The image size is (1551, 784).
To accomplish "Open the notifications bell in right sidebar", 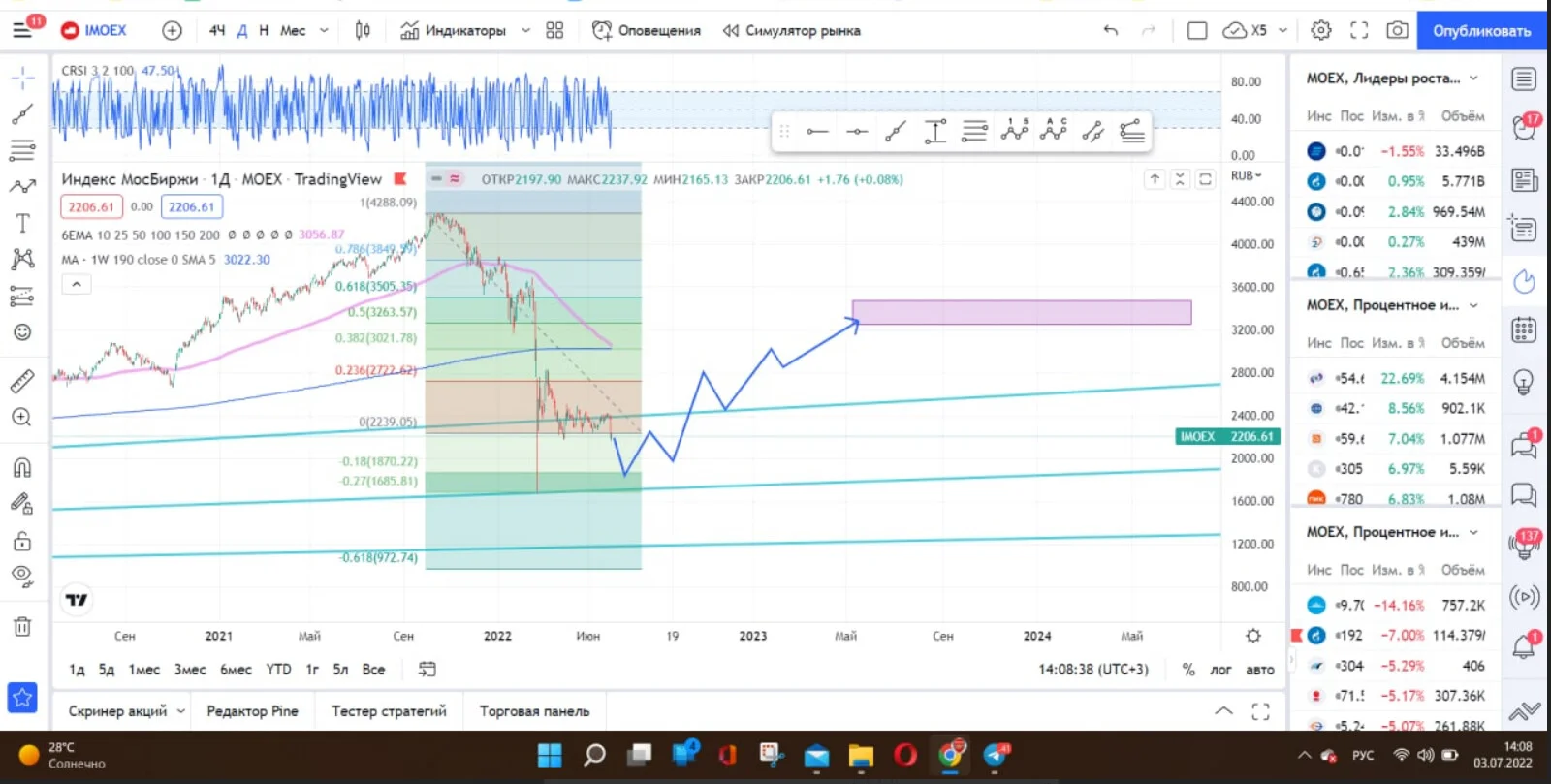I will pyautogui.click(x=1524, y=646).
